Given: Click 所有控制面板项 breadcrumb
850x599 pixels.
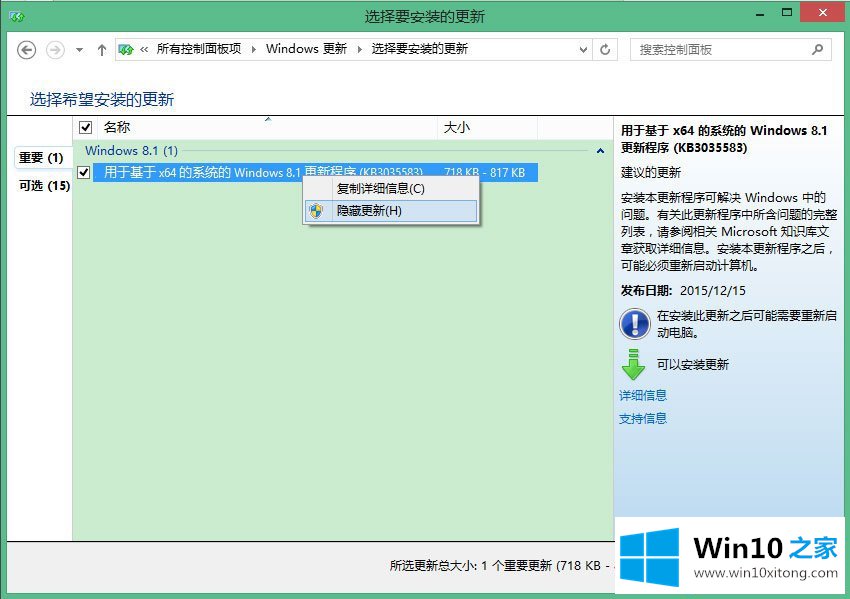Looking at the screenshot, I should click(x=198, y=49).
